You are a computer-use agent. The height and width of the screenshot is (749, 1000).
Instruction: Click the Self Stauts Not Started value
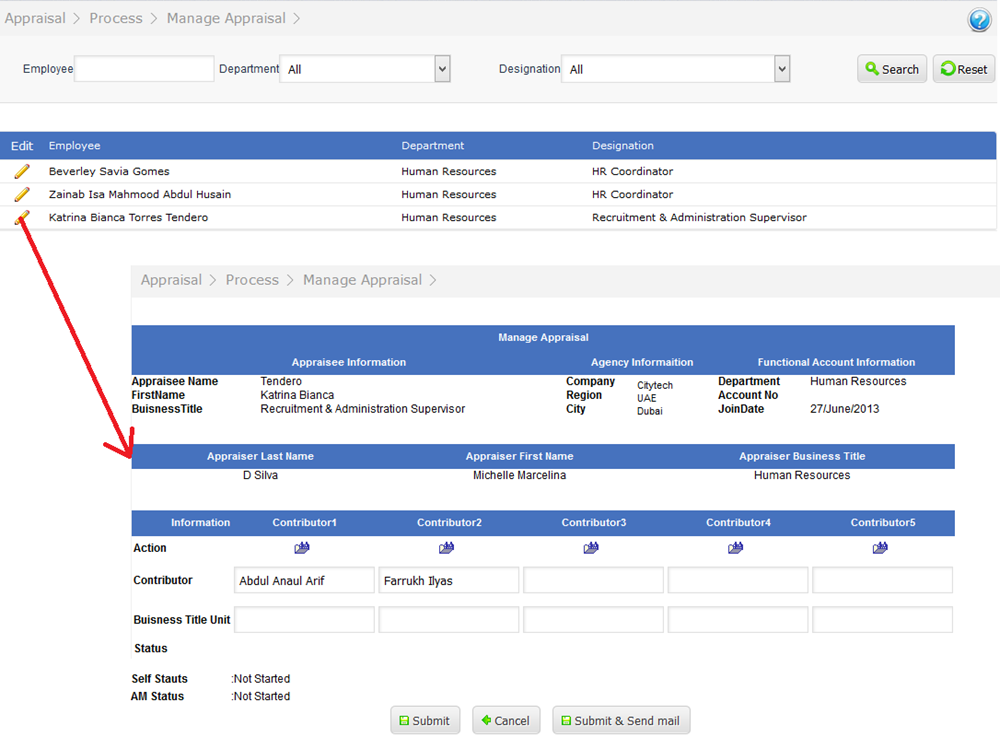click(261, 679)
